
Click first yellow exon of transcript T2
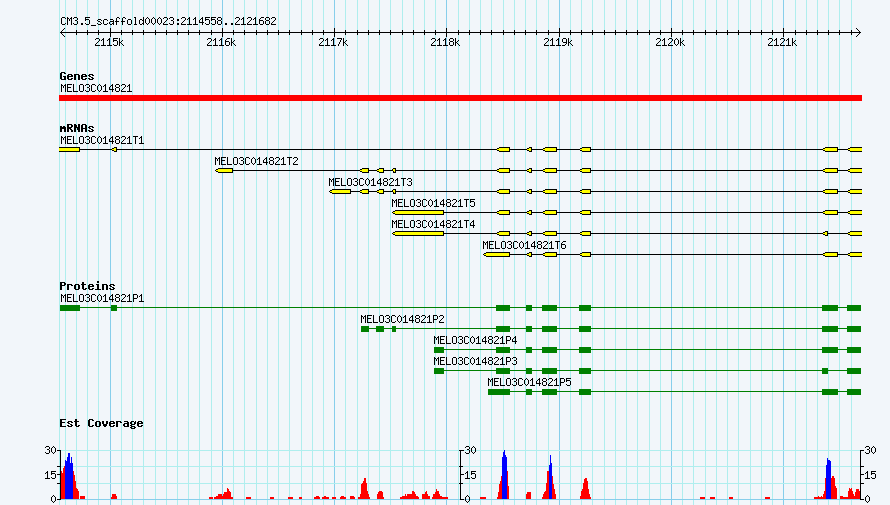tap(224, 171)
